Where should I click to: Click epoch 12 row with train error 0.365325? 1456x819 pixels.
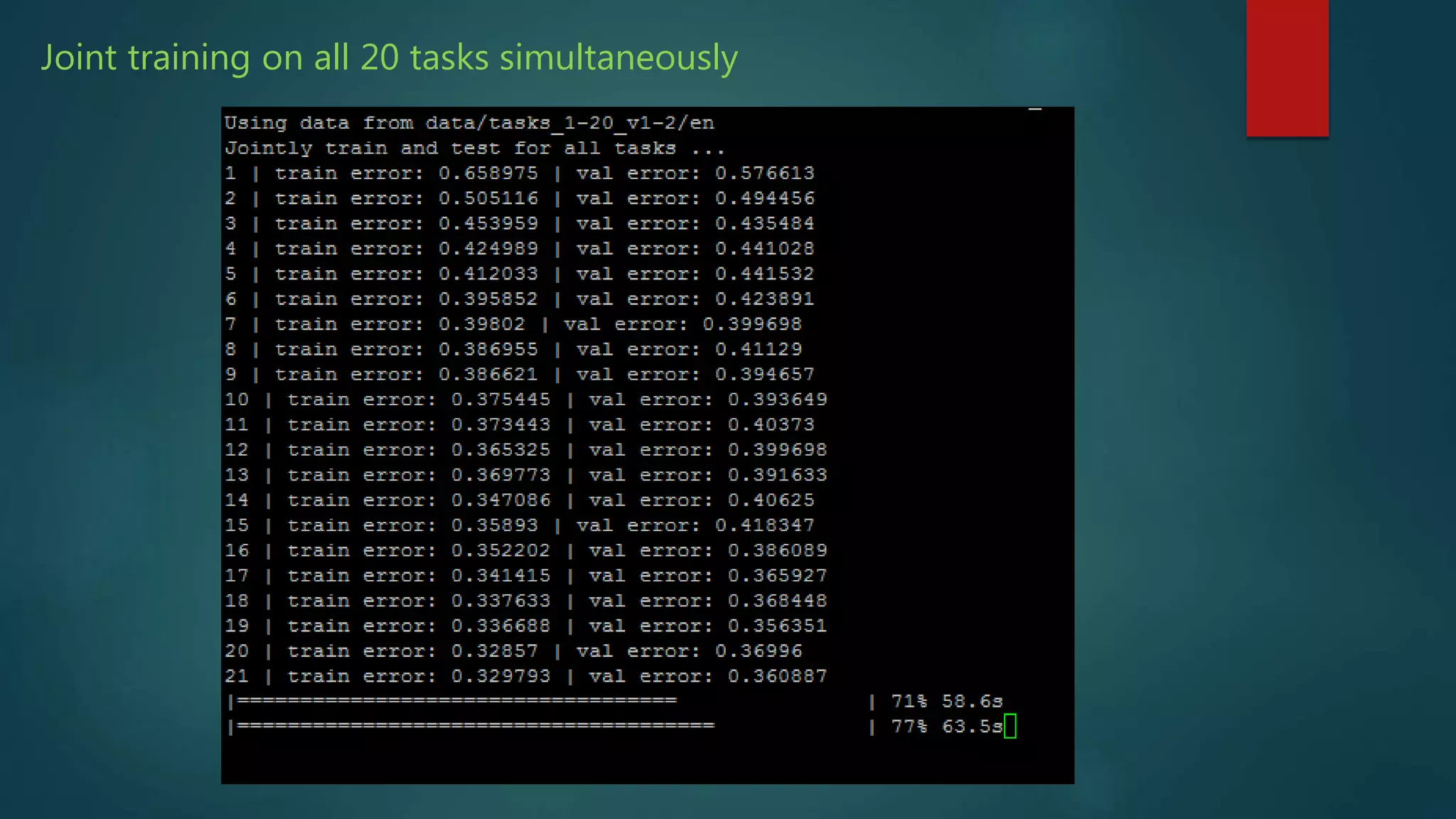pyautogui.click(x=526, y=450)
